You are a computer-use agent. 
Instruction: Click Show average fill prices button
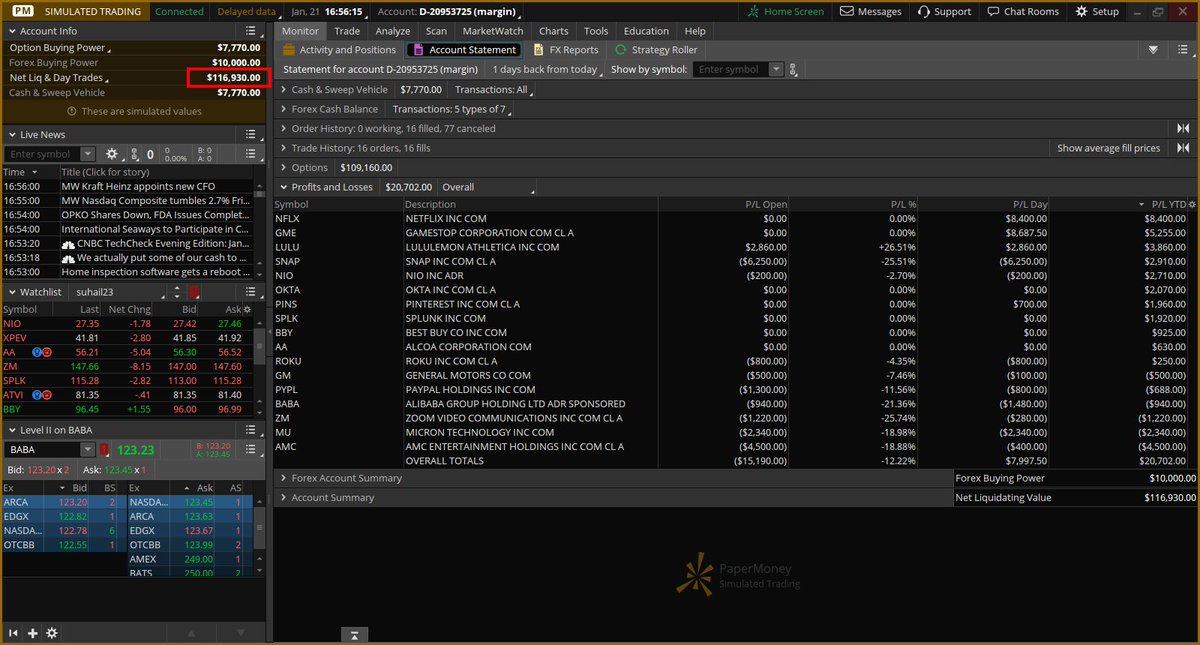pos(1108,148)
